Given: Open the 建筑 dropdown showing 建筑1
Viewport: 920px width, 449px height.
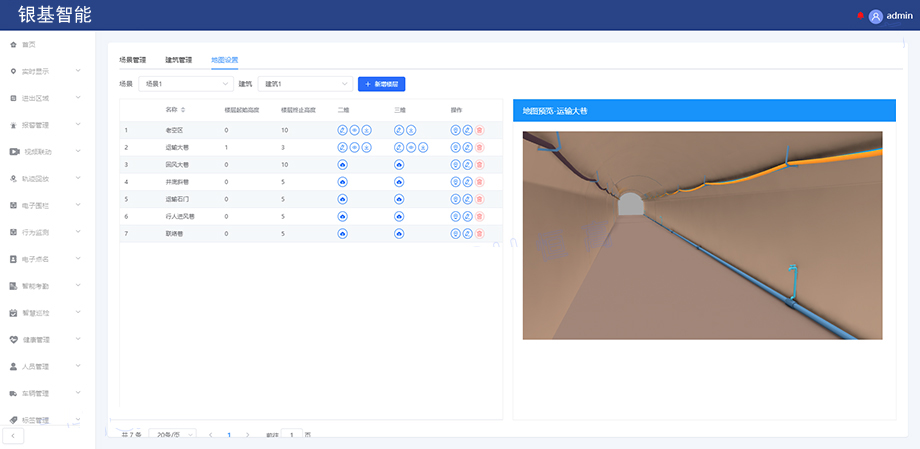Looking at the screenshot, I should [x=305, y=84].
